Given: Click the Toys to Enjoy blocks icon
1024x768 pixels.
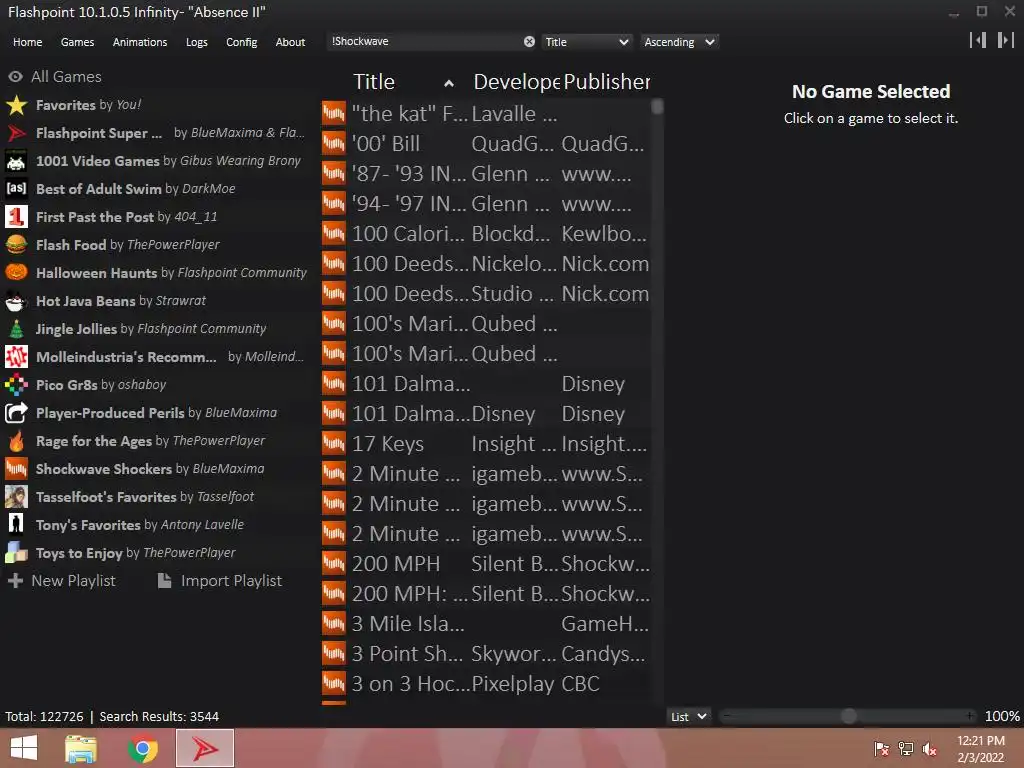Looking at the screenshot, I should [x=16, y=553].
